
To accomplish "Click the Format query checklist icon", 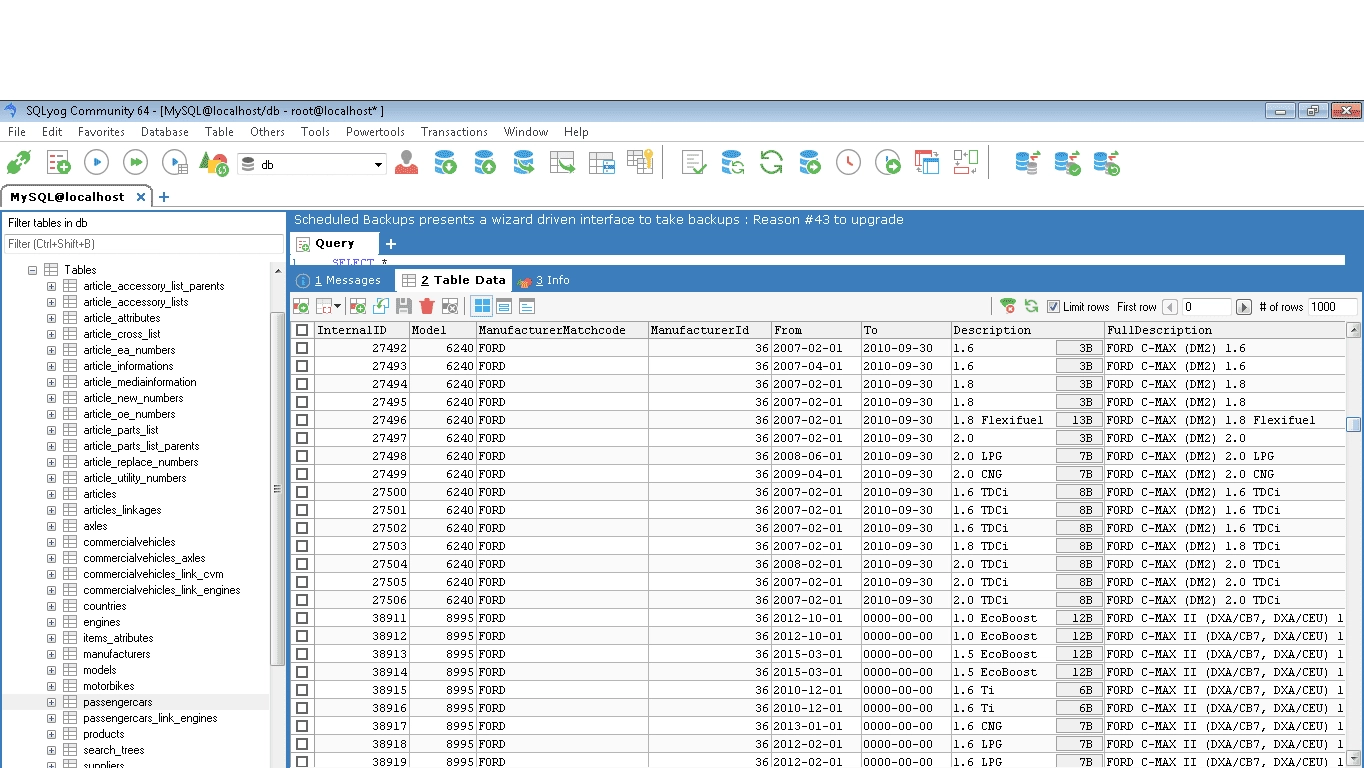I will pyautogui.click(x=694, y=163).
